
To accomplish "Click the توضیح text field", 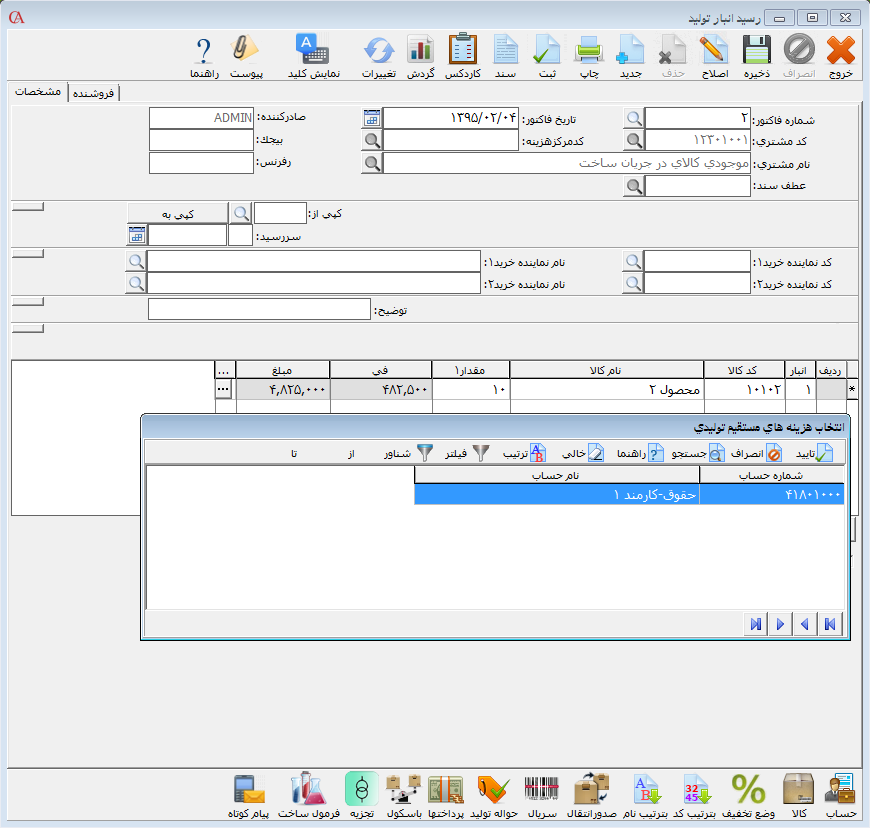I will coord(259,310).
